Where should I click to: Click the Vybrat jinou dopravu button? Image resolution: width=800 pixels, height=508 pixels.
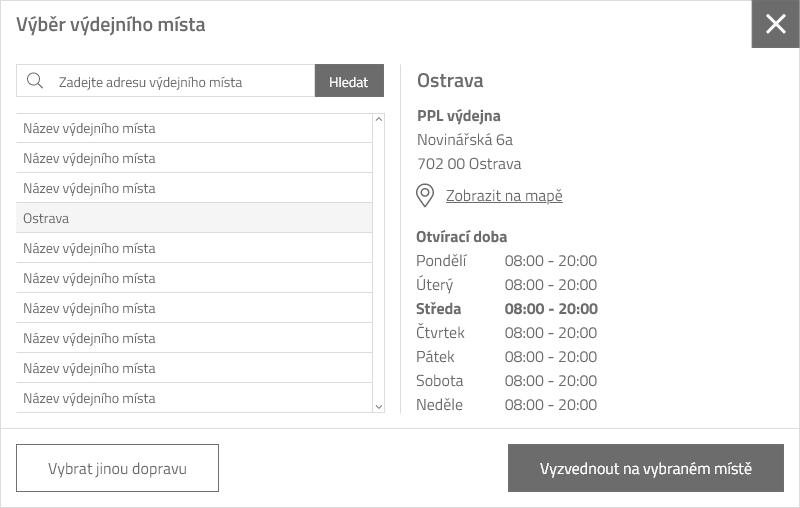117,468
